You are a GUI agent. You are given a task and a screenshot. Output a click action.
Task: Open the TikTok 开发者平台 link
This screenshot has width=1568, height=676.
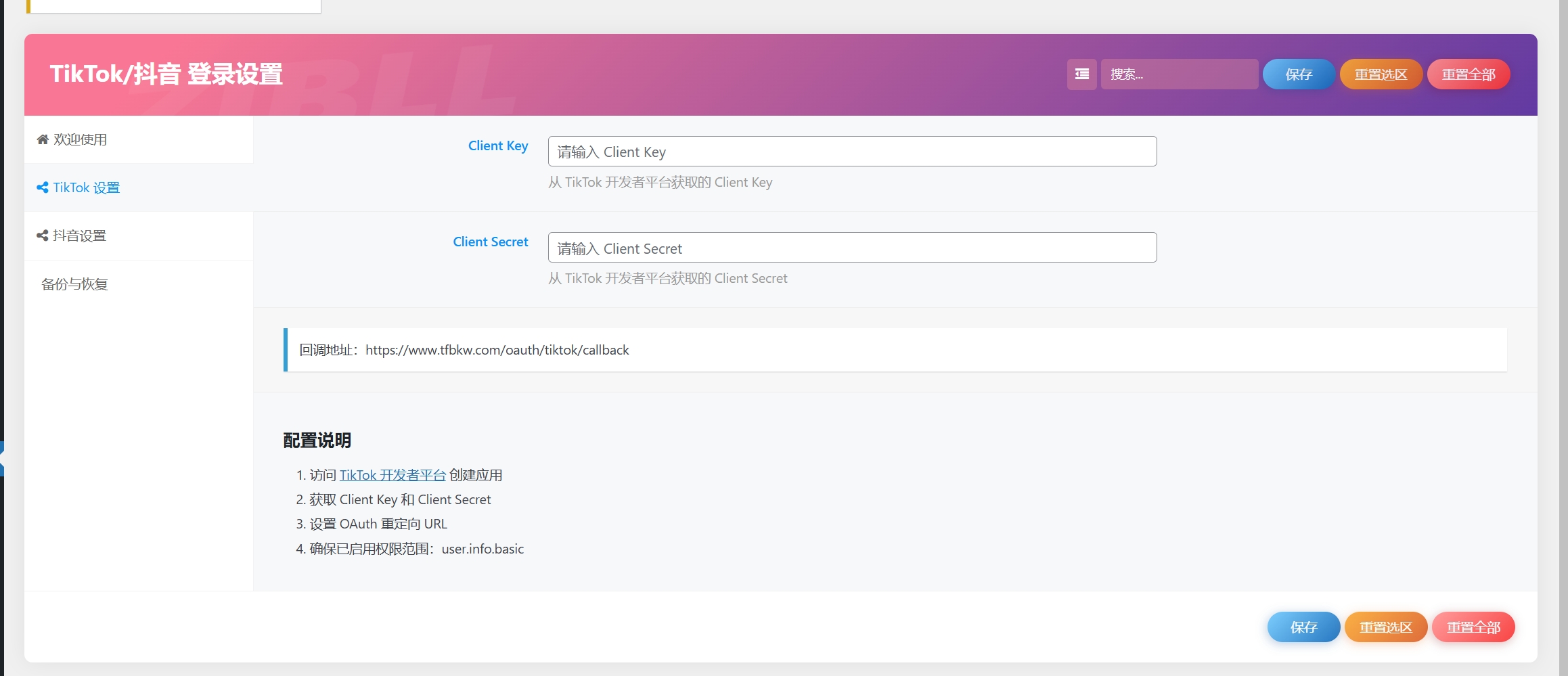coord(393,475)
